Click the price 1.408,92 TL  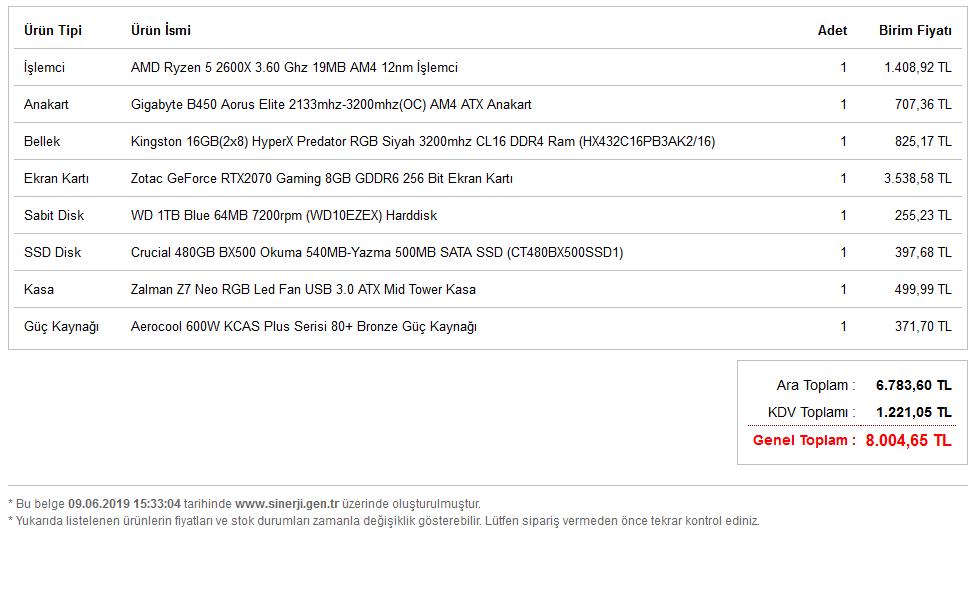[918, 67]
